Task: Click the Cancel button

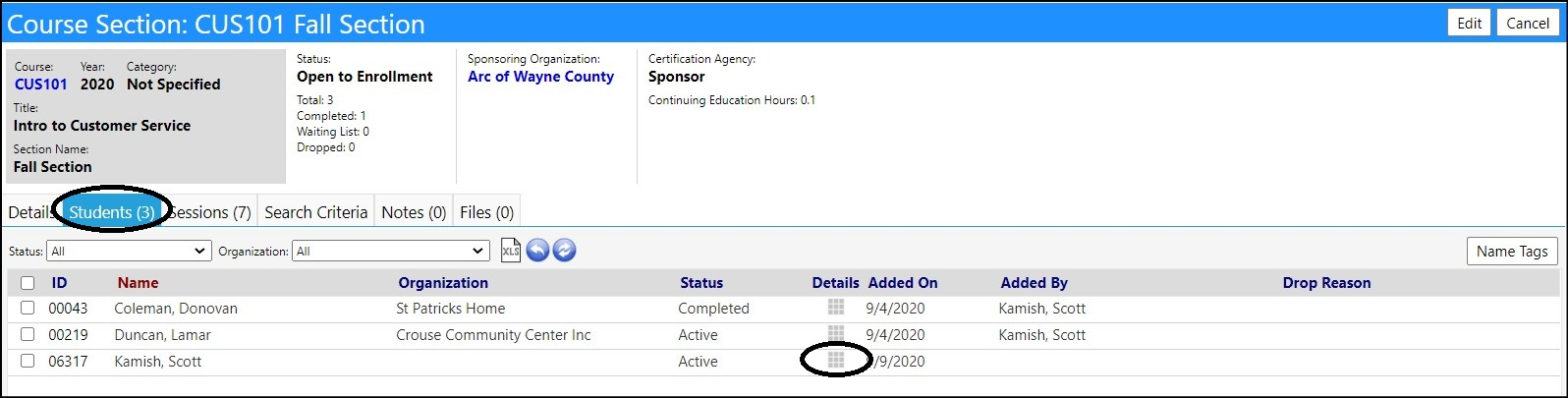Action: coord(1528,24)
